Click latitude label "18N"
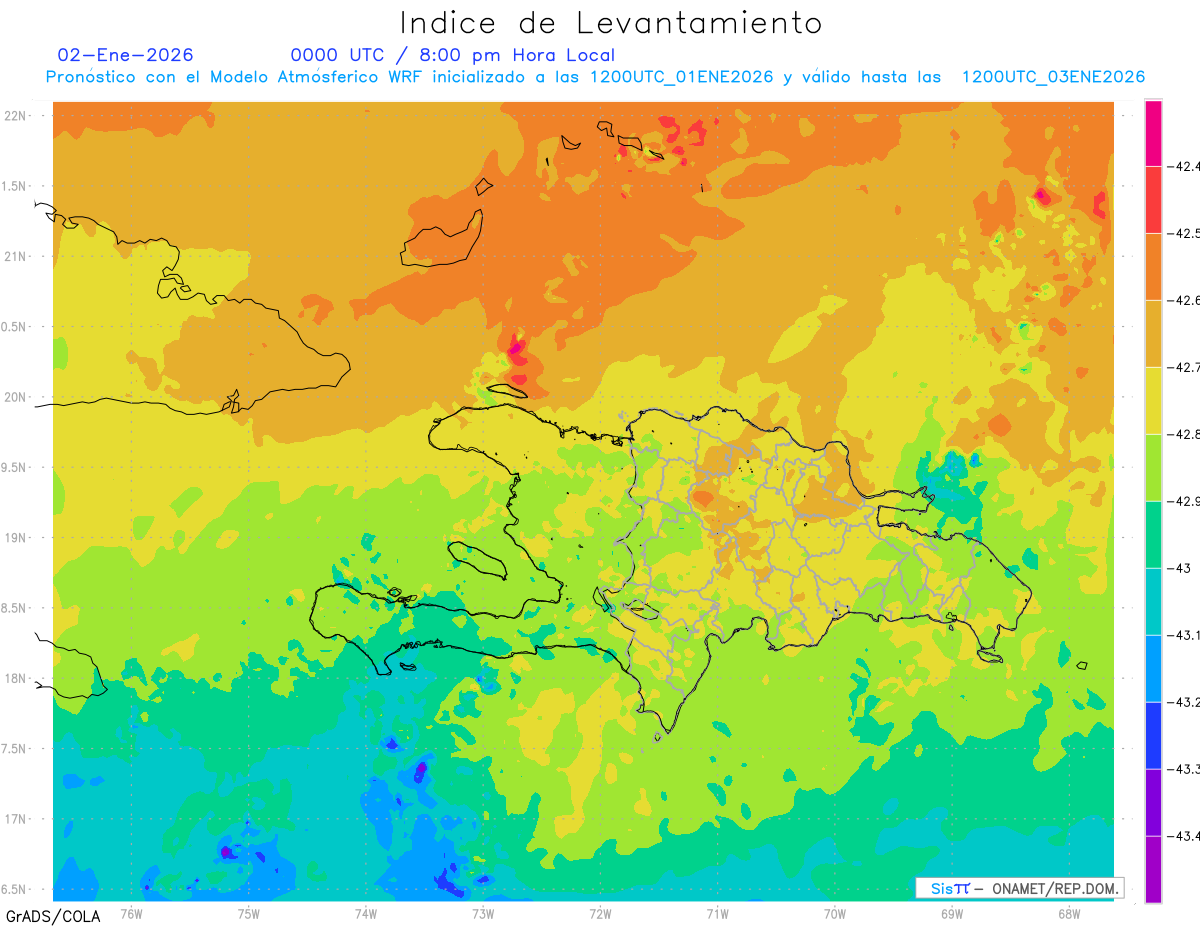Screen dimensions: 1200x927 click(x=16, y=678)
